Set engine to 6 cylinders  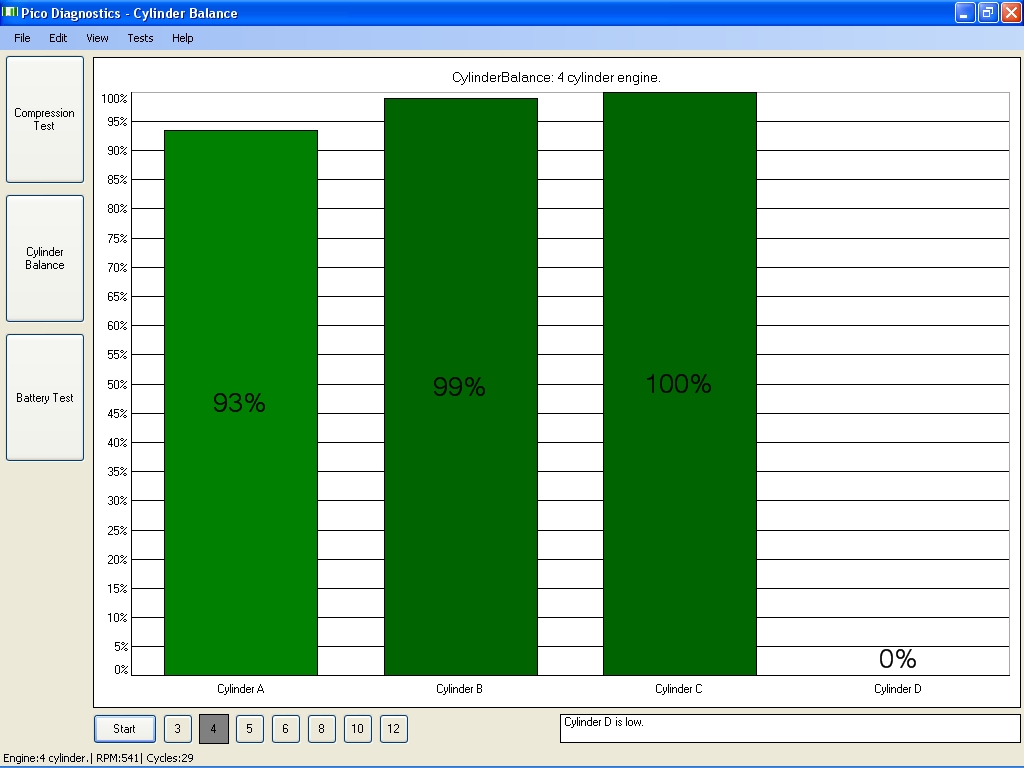coord(285,729)
